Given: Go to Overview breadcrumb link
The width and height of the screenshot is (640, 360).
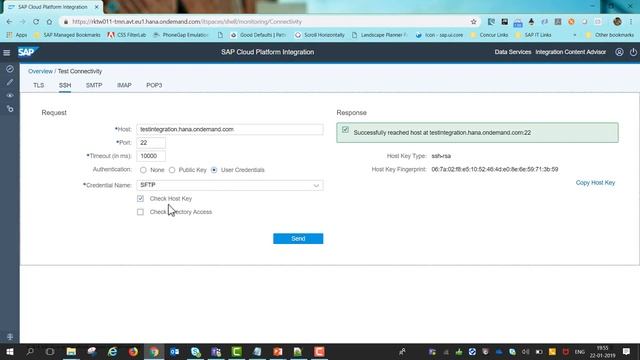Looking at the screenshot, I should pyautogui.click(x=40, y=71).
